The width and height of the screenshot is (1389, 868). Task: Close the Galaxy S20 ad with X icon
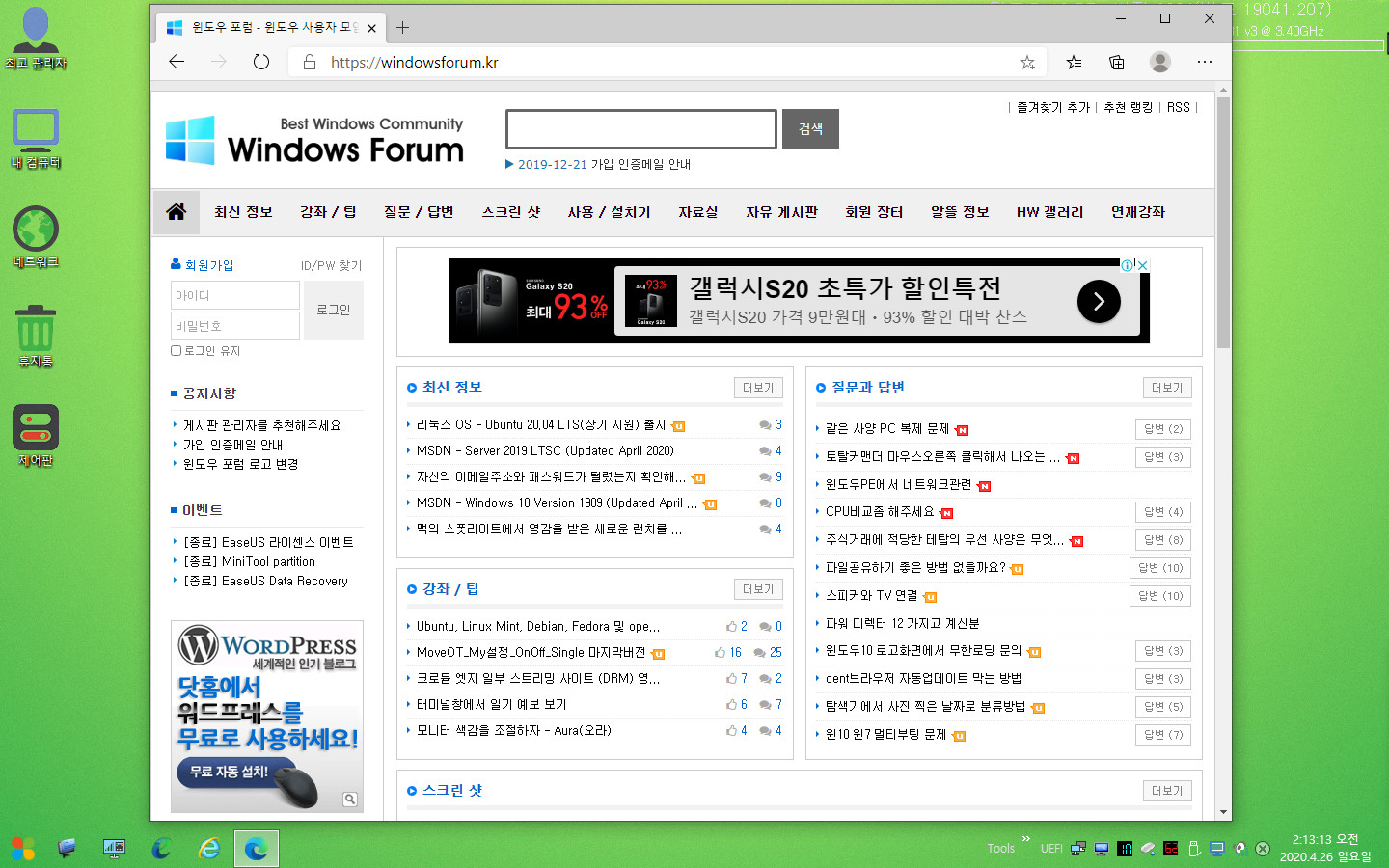pyautogui.click(x=1142, y=265)
